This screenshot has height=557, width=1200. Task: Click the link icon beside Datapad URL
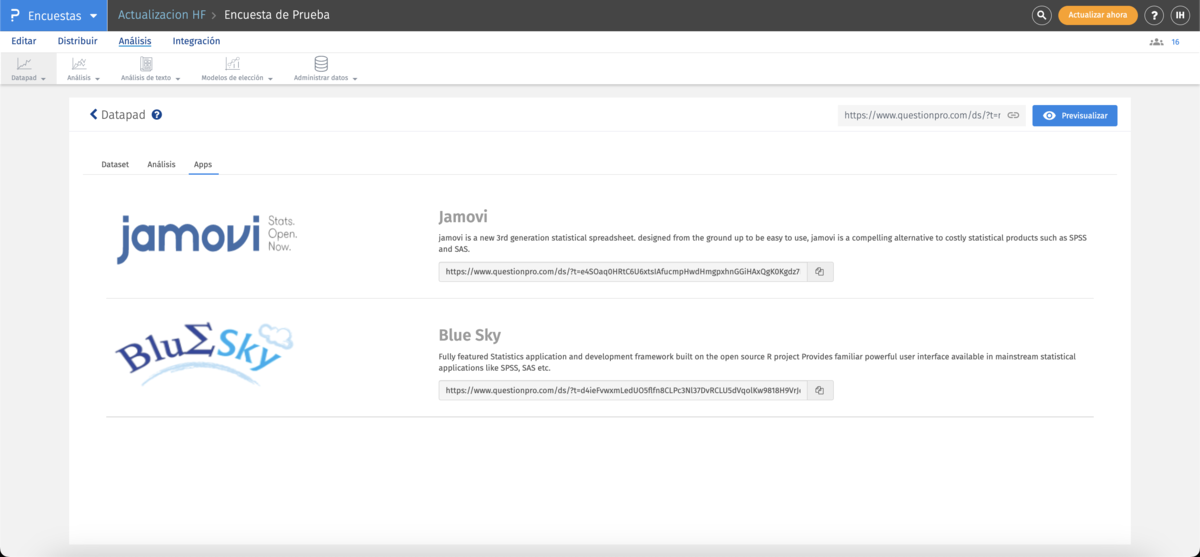pos(1013,116)
